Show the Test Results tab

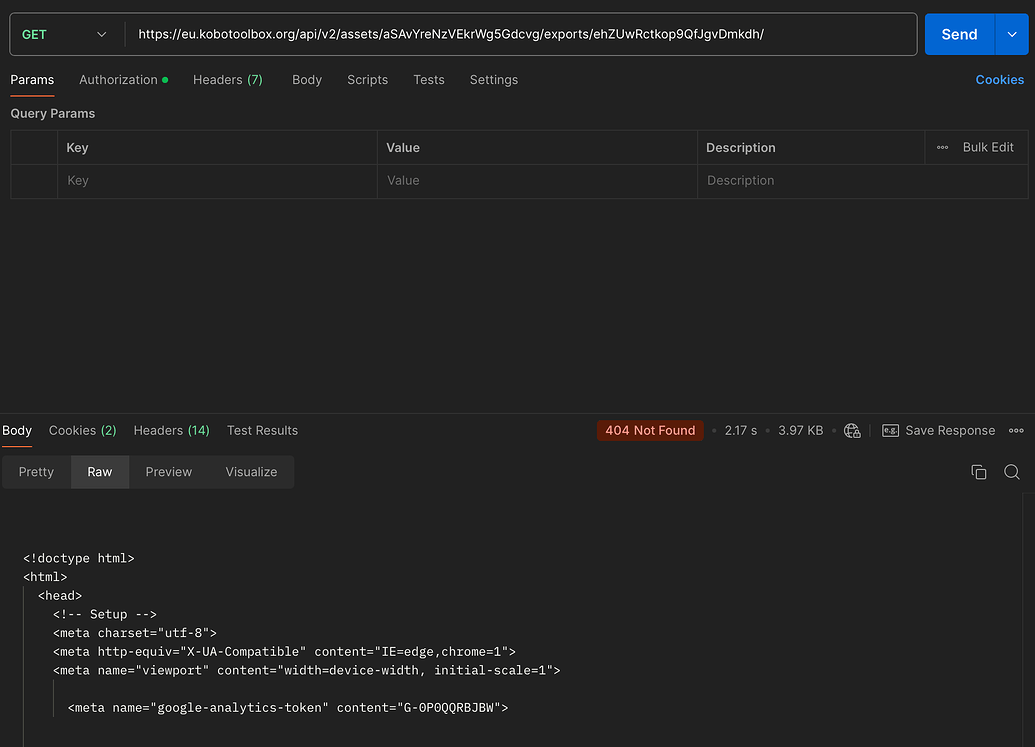coord(262,430)
